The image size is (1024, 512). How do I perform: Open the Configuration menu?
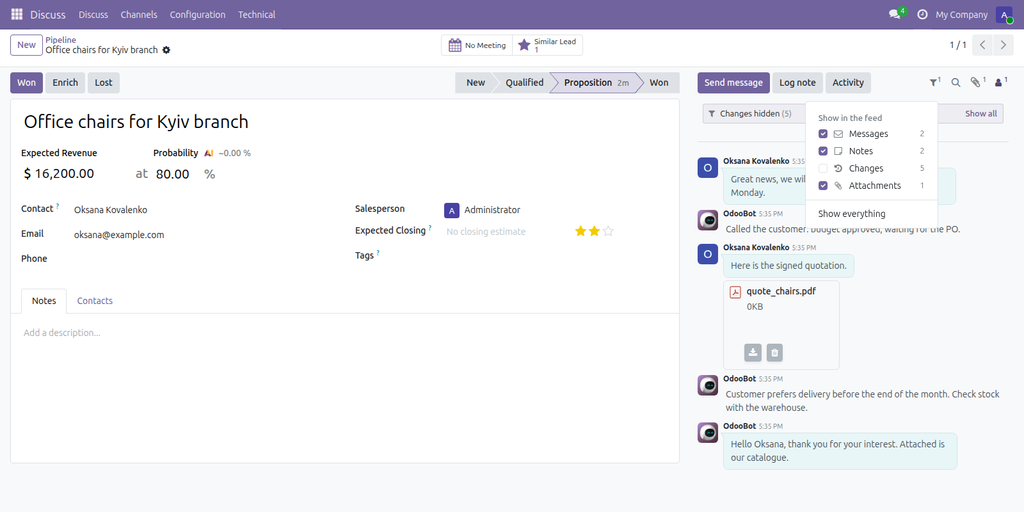(x=198, y=14)
